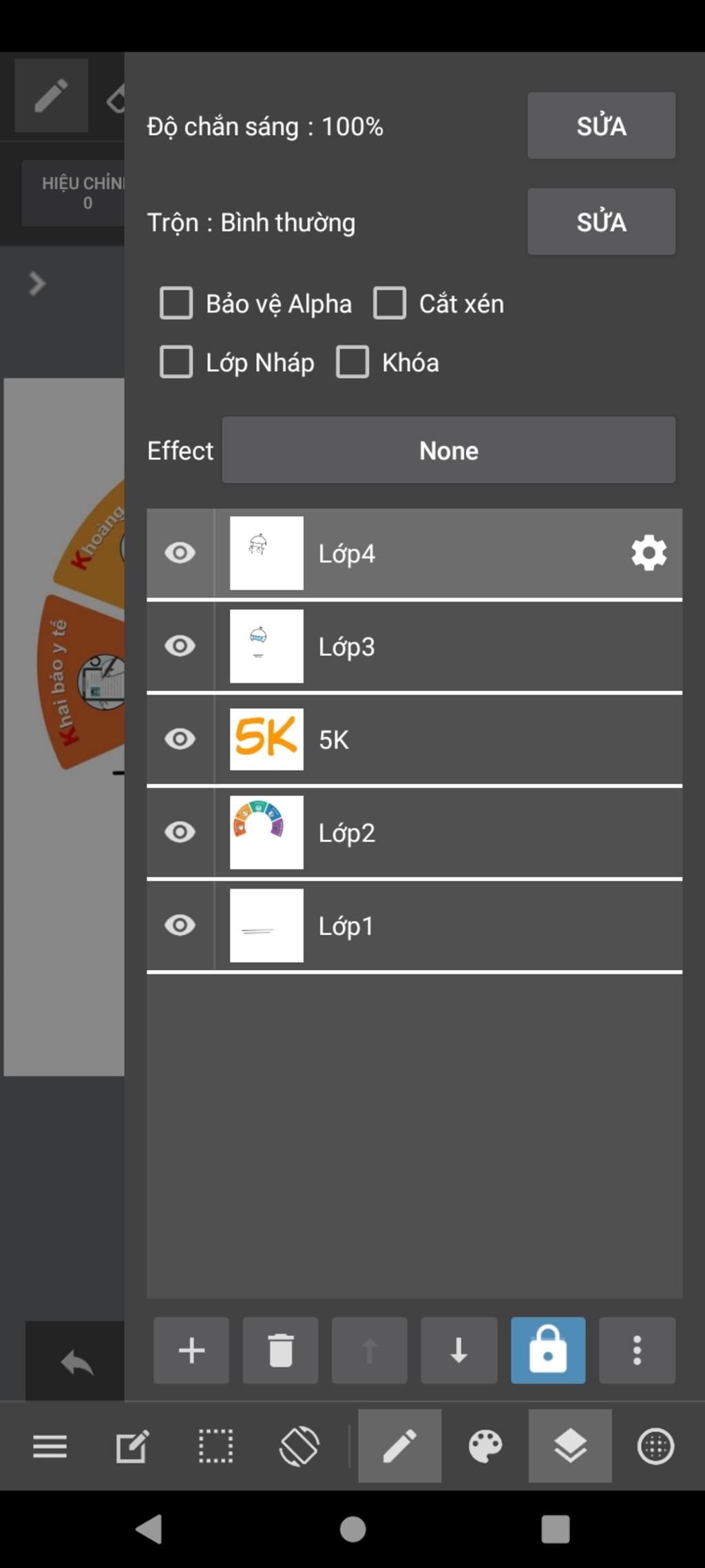Tap the layers stack icon
This screenshot has height=1568, width=705.
pyautogui.click(x=570, y=1445)
